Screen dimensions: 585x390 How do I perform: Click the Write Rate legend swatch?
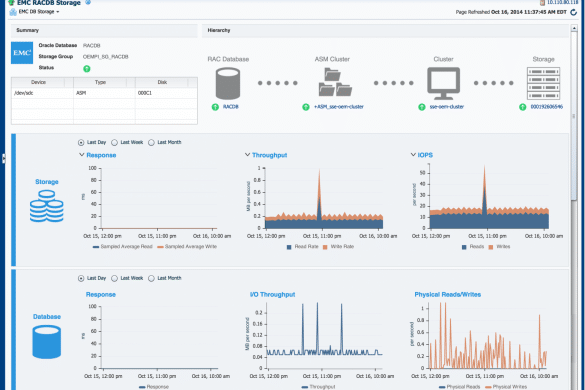[x=325, y=247]
